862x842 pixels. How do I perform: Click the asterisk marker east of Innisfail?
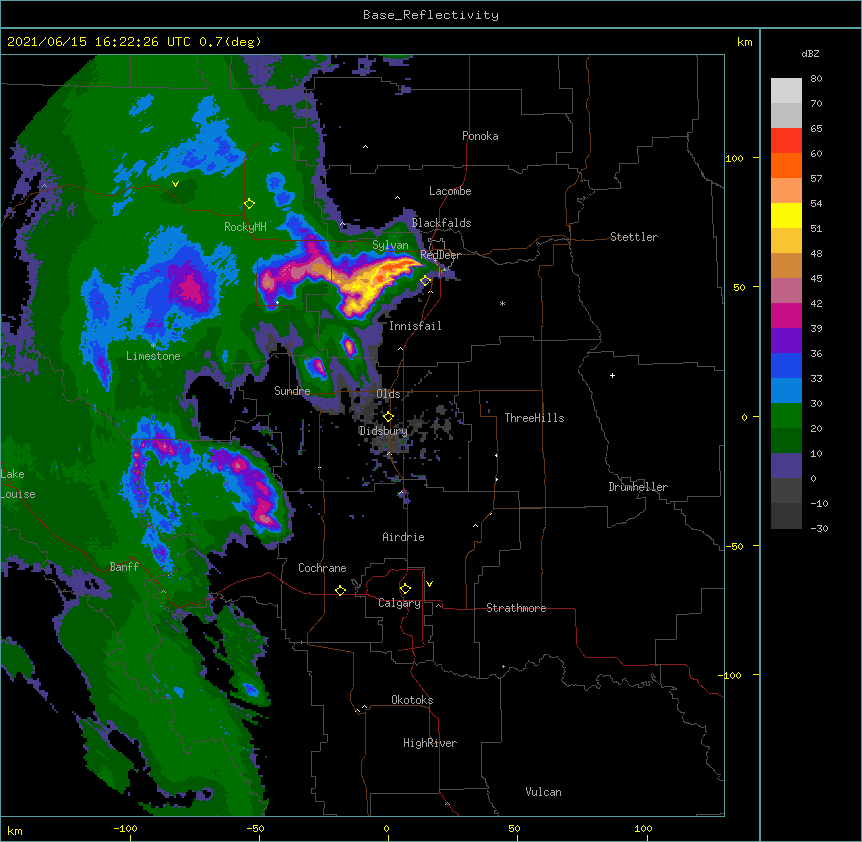coord(502,303)
